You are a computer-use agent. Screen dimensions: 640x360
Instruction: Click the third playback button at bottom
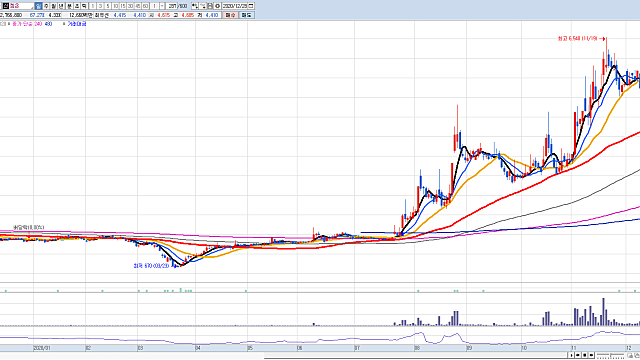(x=584, y=355)
